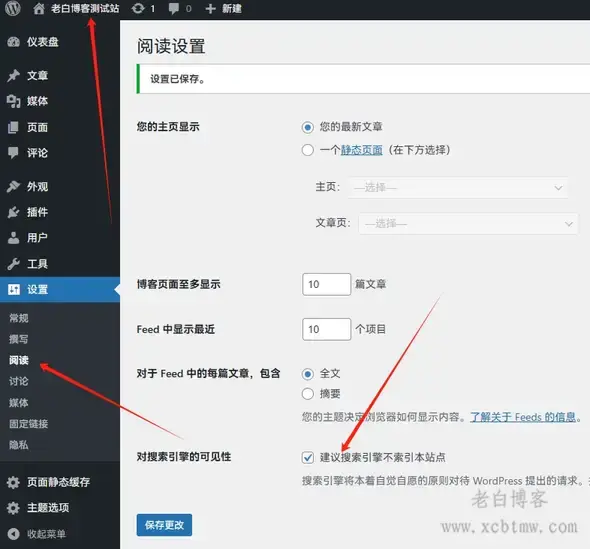Viewport: 590px width, 549px height.
Task: Go to 固定链接 settings submenu
Action: (x=29, y=424)
